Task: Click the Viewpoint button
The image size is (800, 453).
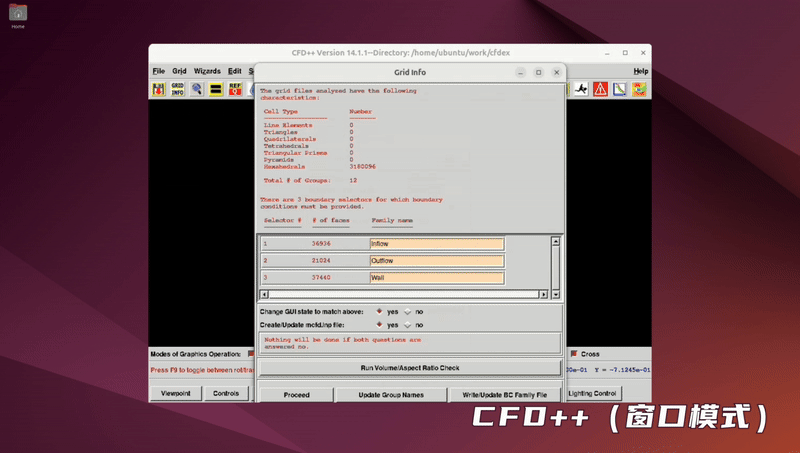Action: (x=176, y=393)
